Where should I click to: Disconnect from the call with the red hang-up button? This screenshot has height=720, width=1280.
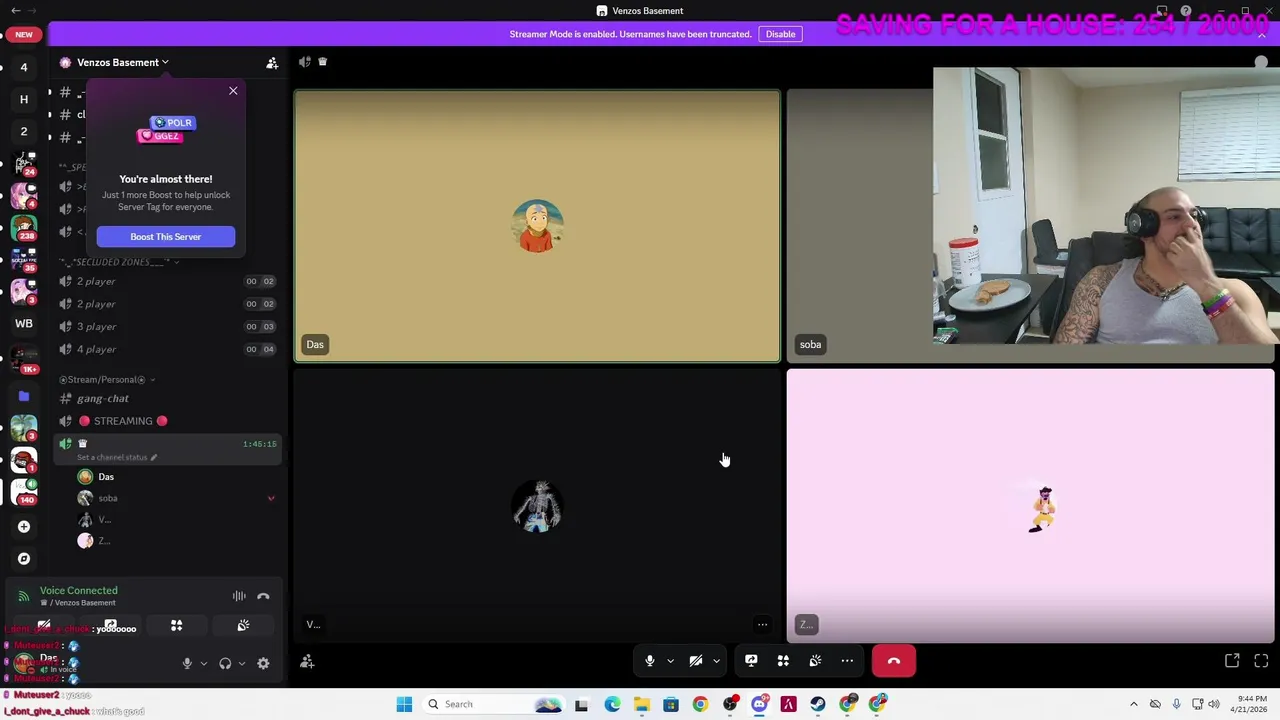click(x=894, y=661)
